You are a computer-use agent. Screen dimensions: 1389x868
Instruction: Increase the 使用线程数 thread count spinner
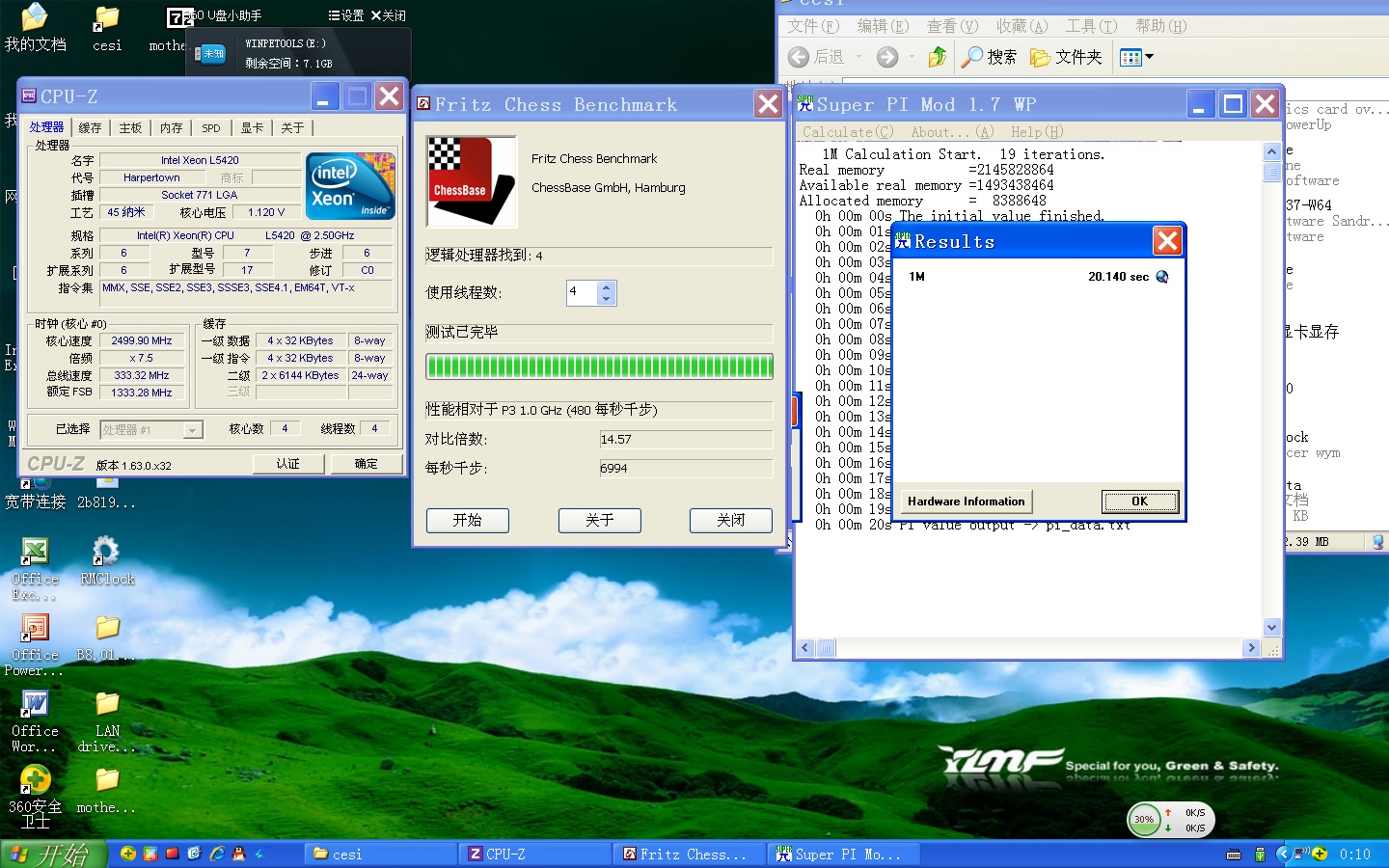[x=606, y=286]
